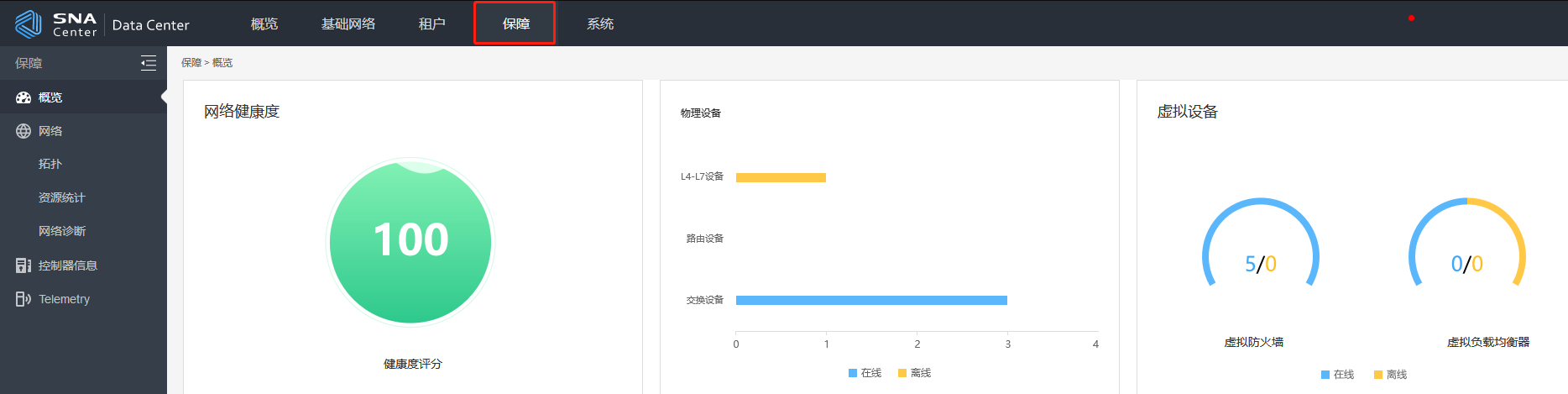
Task: Toggle the 在线 legend under 虚拟设备
Action: click(x=1337, y=375)
